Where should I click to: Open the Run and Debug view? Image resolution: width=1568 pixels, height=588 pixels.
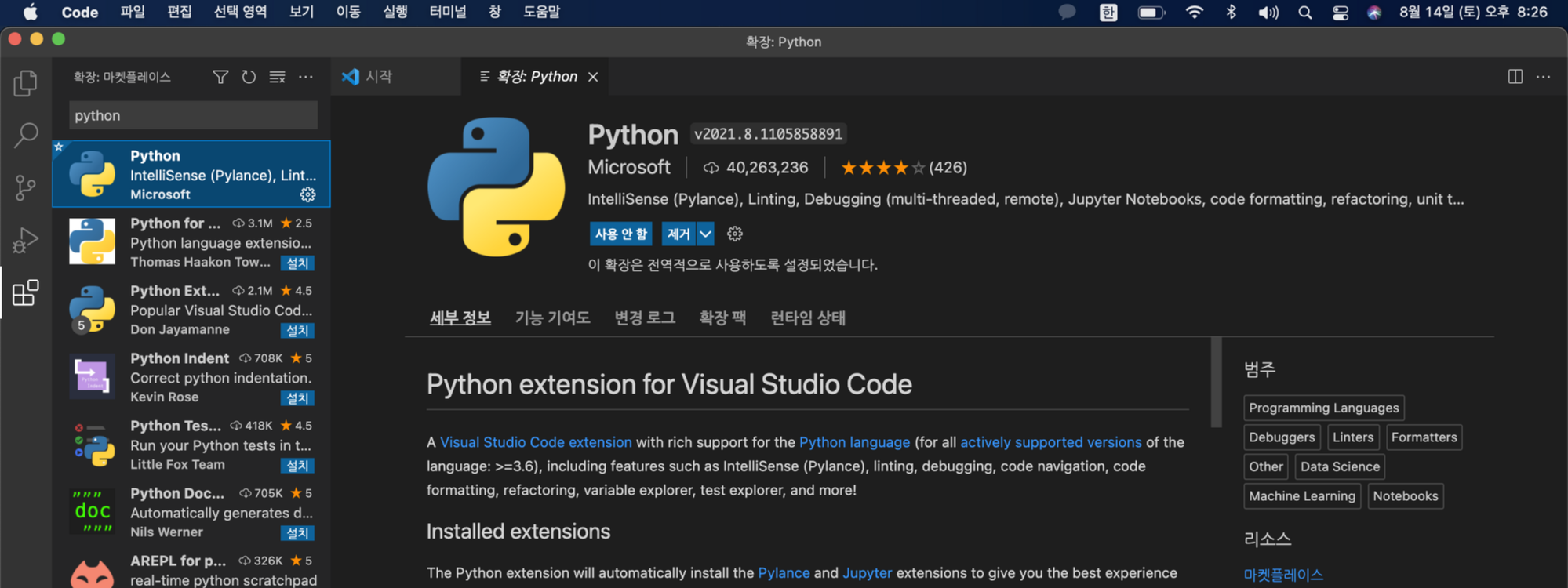[25, 240]
